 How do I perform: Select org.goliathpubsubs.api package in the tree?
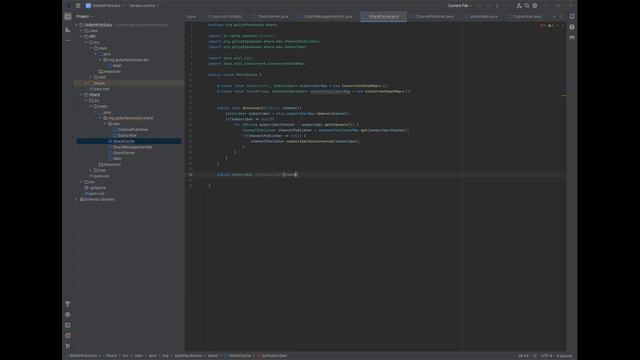(128, 60)
